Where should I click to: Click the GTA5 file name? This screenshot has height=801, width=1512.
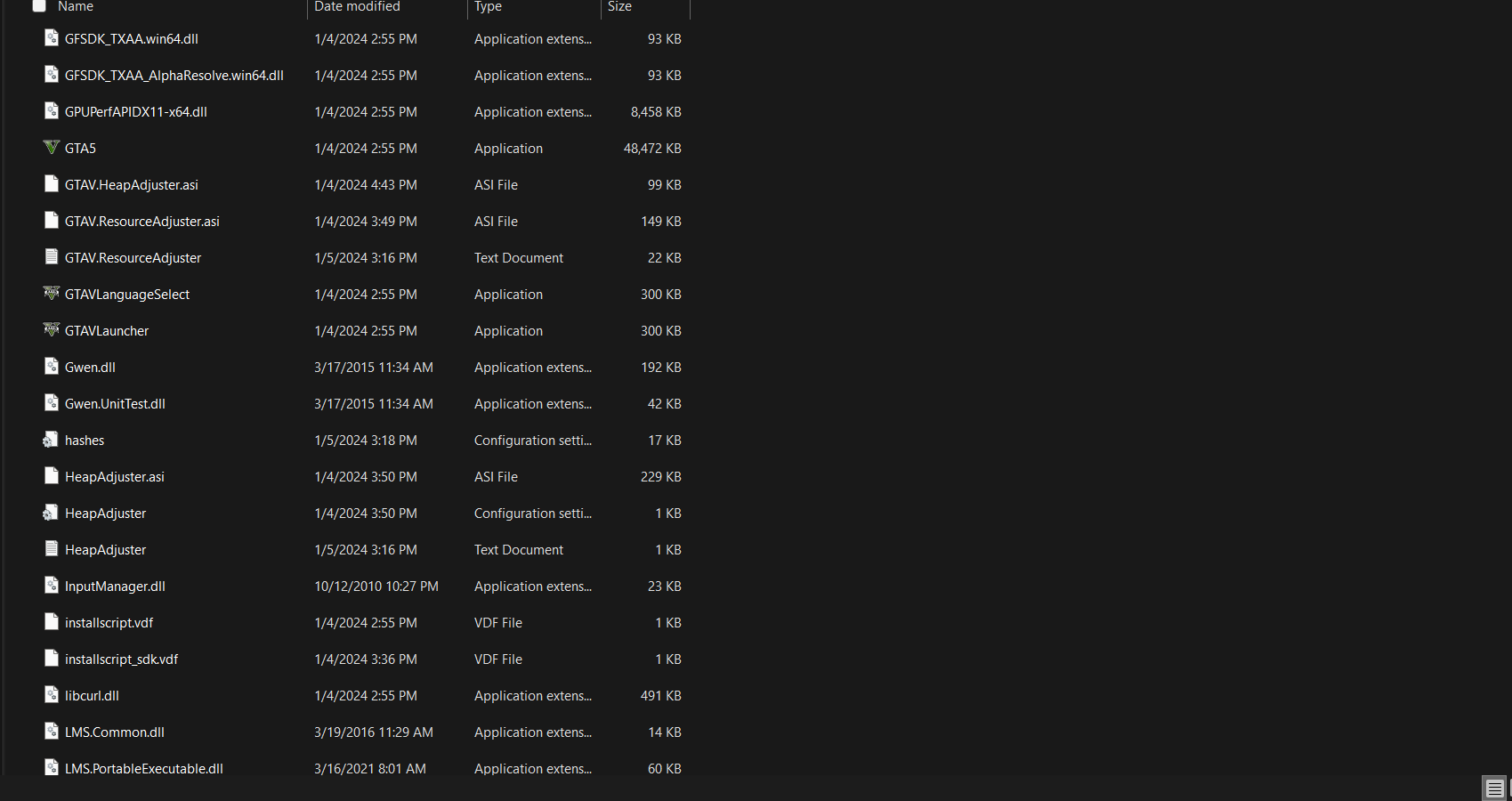pos(80,149)
